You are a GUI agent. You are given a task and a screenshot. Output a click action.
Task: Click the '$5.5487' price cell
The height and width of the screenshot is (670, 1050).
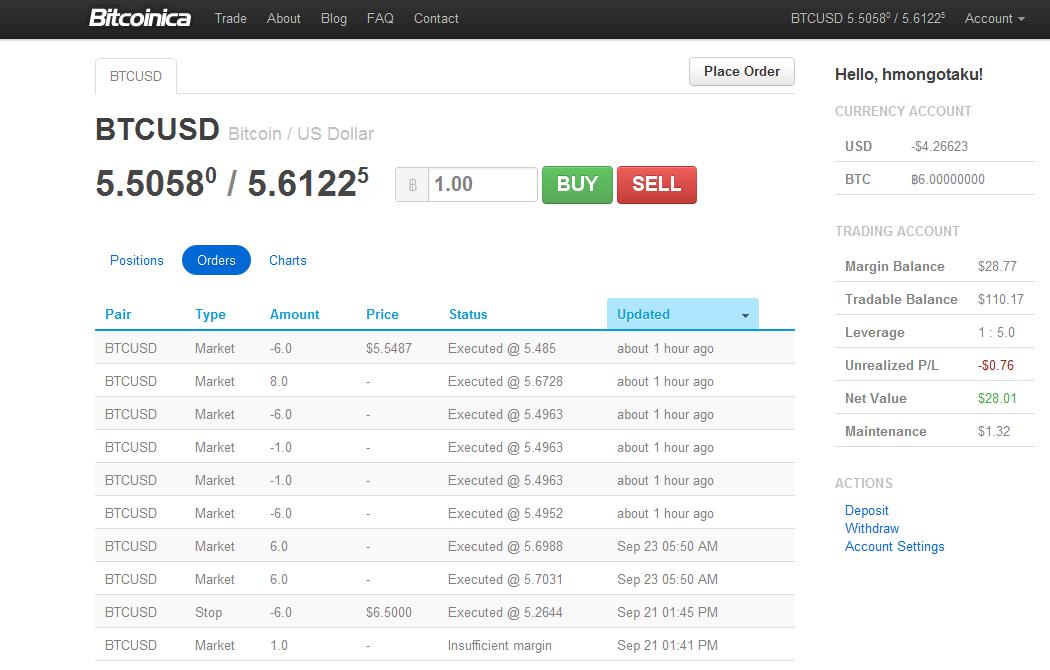click(389, 349)
